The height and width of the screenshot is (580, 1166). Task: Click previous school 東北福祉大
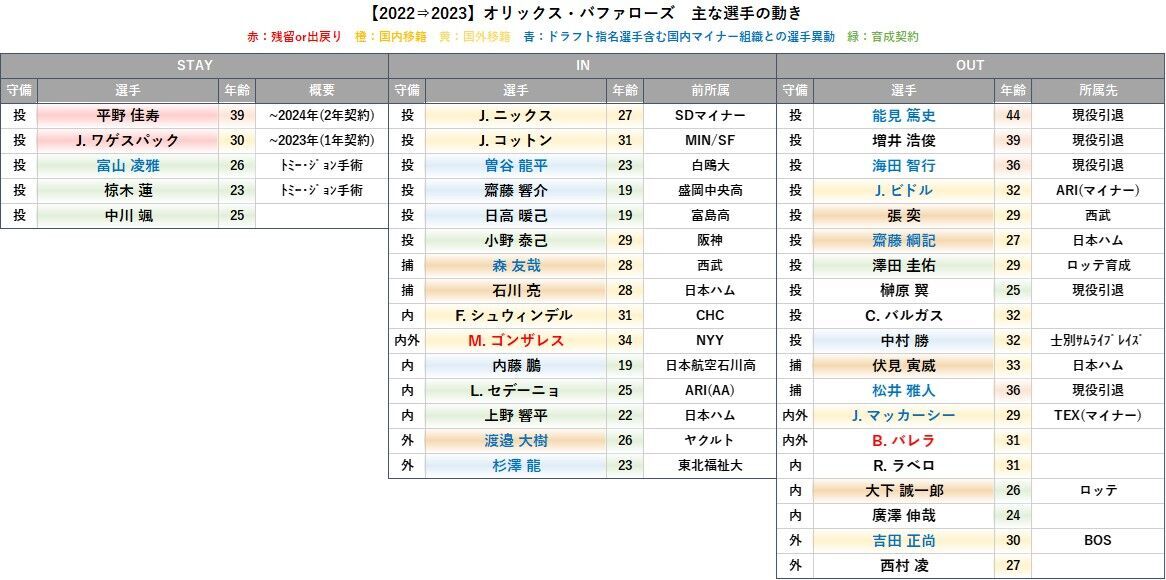tap(709, 465)
